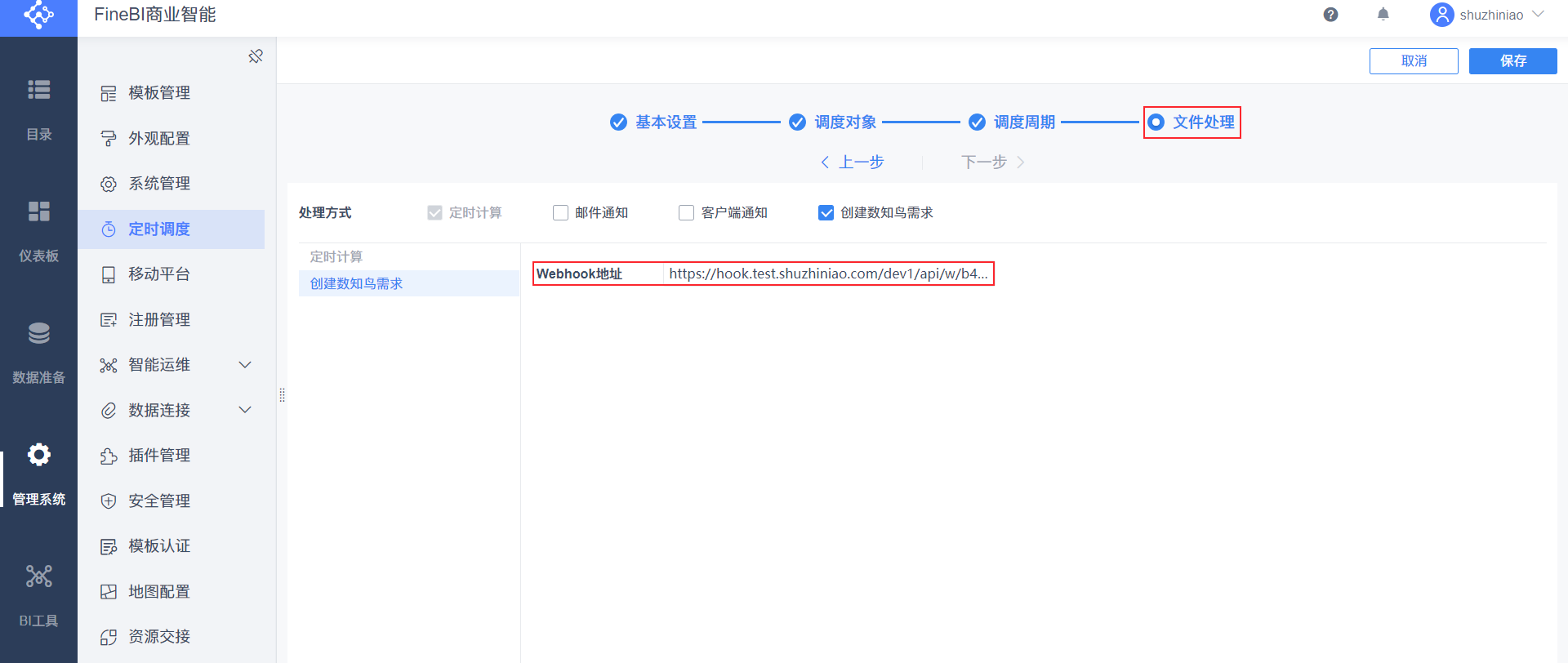Open the 数据准备 data preparation icon
The image size is (1568, 663).
click(x=38, y=333)
